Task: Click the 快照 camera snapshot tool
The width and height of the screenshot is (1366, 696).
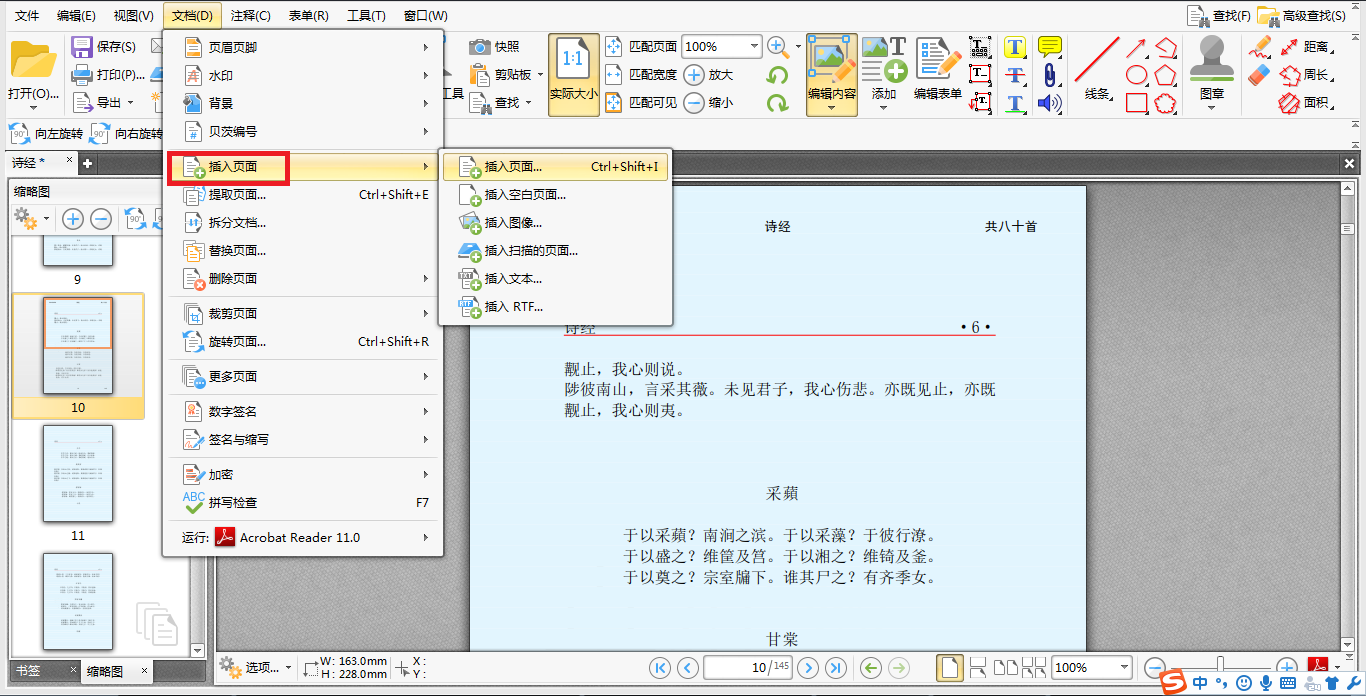Action: click(x=481, y=46)
